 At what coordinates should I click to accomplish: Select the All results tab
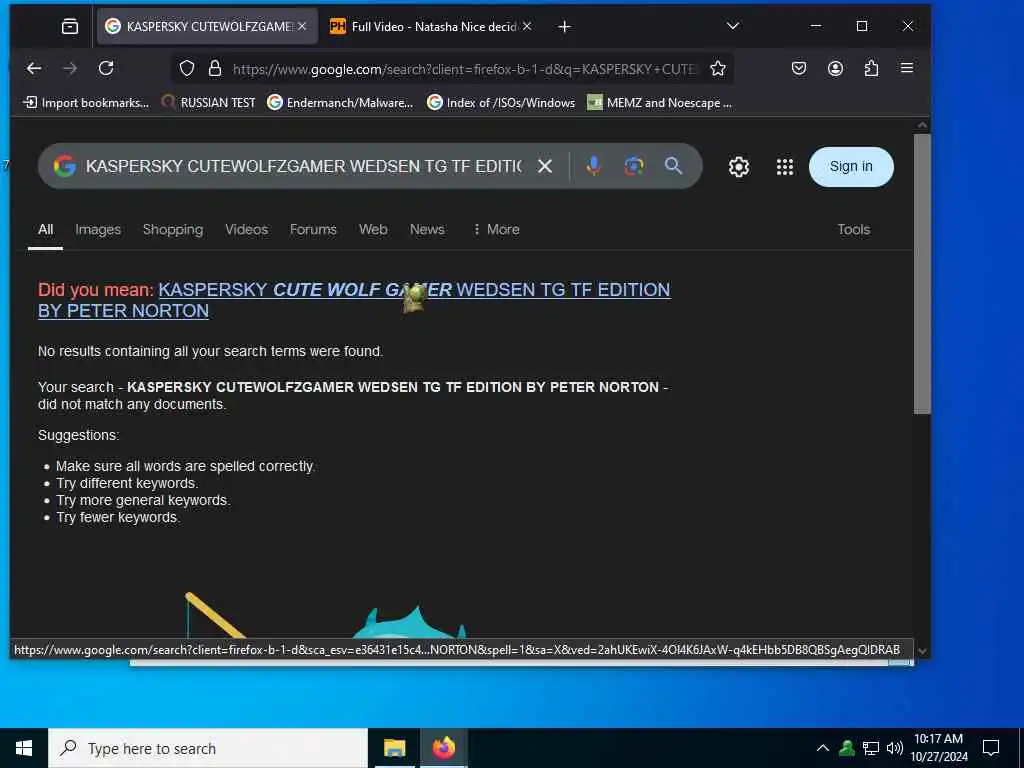click(x=46, y=230)
